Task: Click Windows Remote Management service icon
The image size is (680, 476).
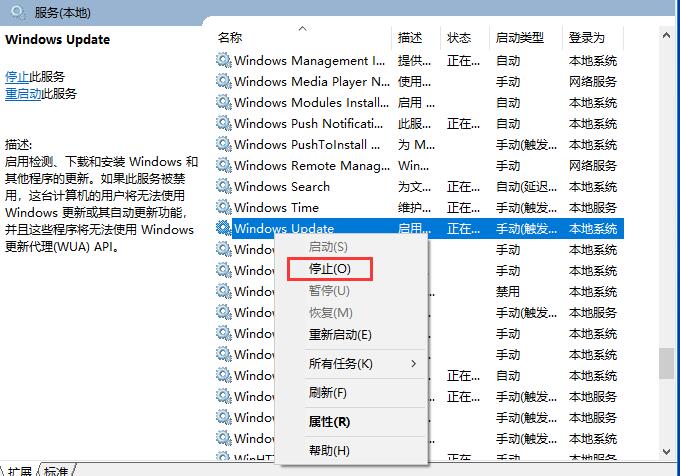Action: coord(223,165)
